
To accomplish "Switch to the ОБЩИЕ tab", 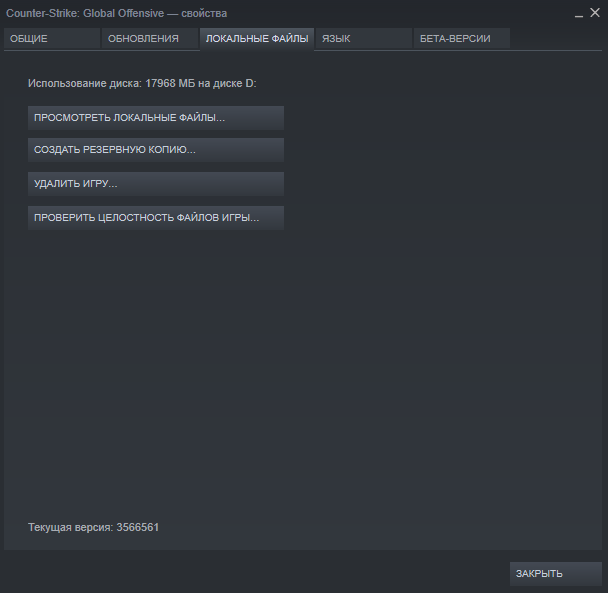I will click(52, 38).
